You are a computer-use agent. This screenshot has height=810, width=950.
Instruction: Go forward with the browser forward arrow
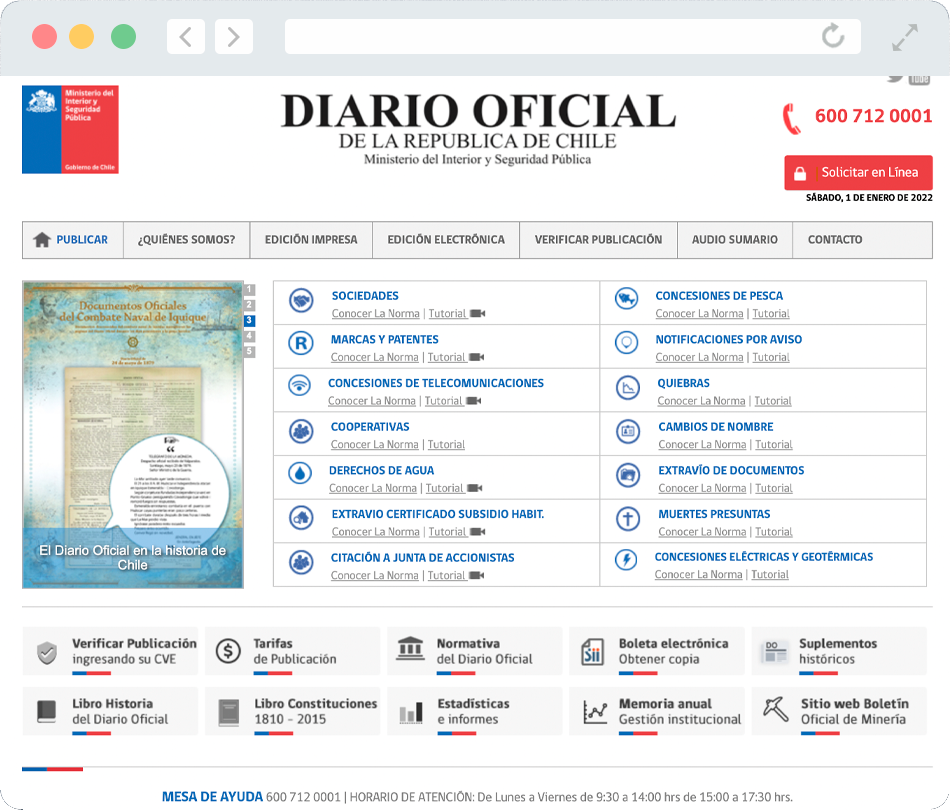[x=234, y=37]
